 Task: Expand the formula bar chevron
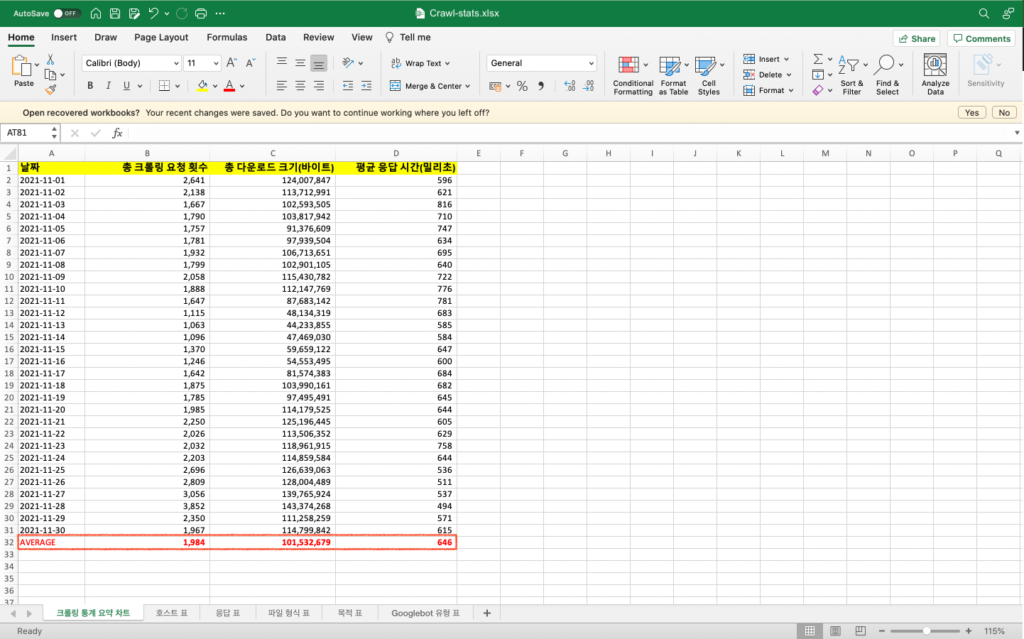click(1016, 133)
